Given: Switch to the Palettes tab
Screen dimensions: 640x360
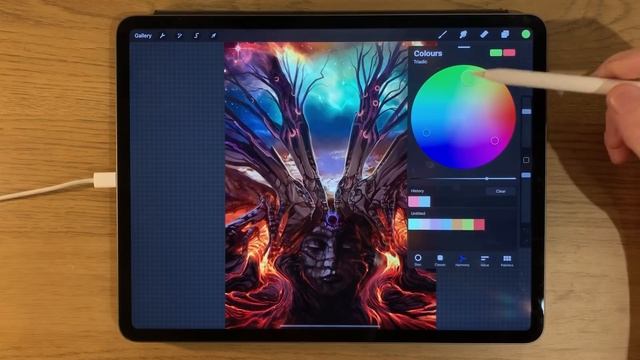Looking at the screenshot, I should 507,260.
